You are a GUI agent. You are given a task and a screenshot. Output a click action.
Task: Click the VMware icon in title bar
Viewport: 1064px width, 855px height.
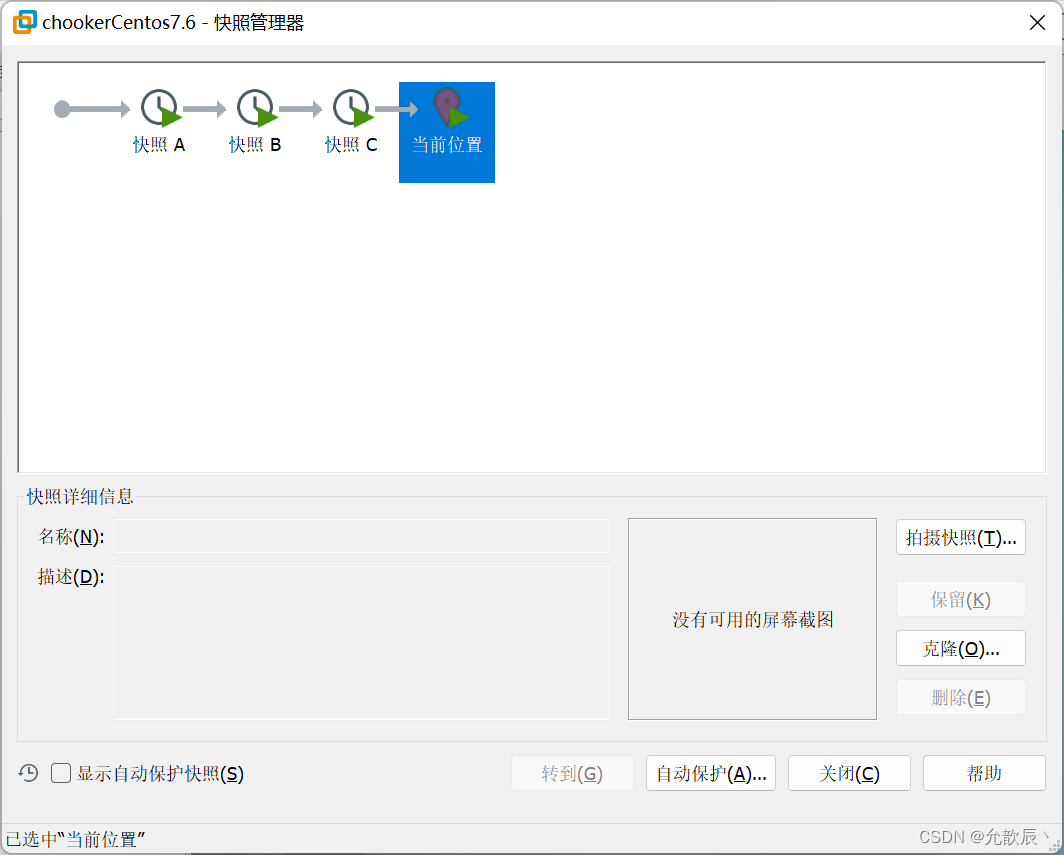[24, 22]
